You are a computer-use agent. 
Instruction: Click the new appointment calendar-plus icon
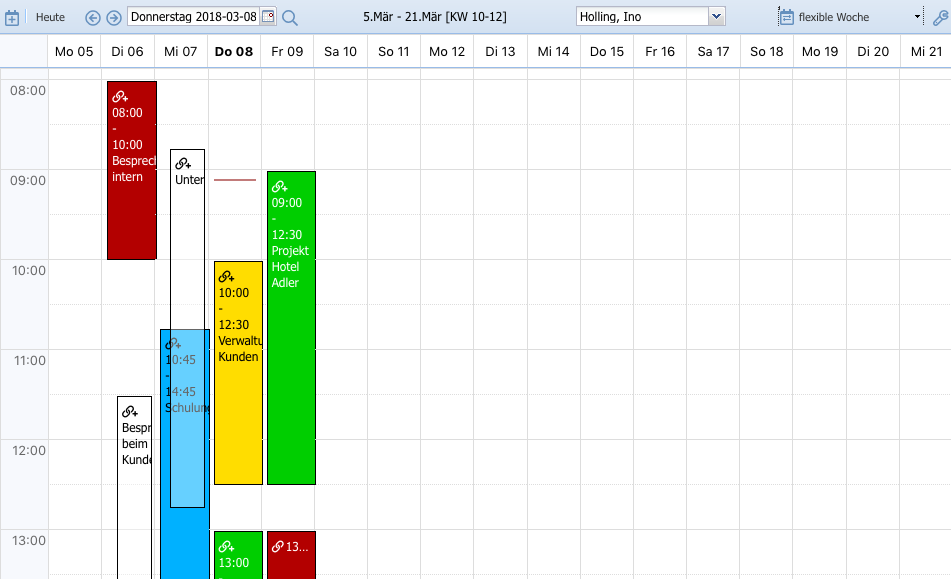coord(12,17)
